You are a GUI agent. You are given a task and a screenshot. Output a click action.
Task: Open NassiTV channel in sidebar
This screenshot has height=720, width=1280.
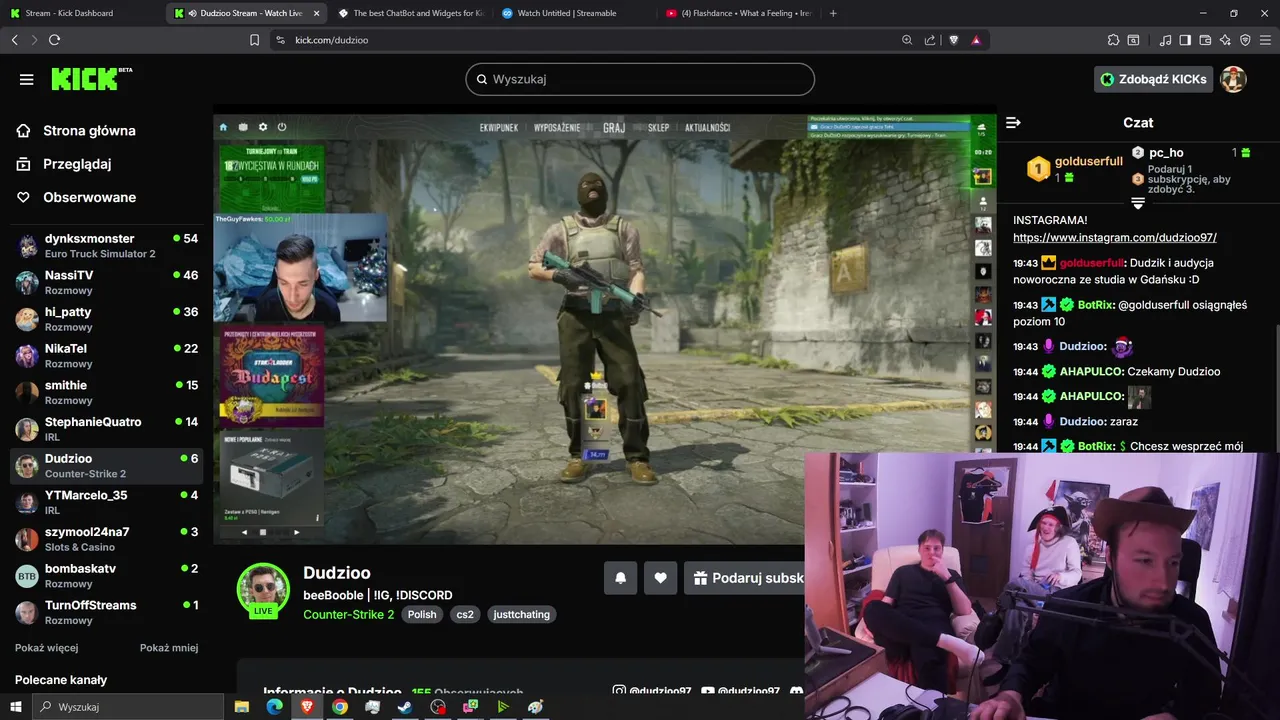coord(107,282)
